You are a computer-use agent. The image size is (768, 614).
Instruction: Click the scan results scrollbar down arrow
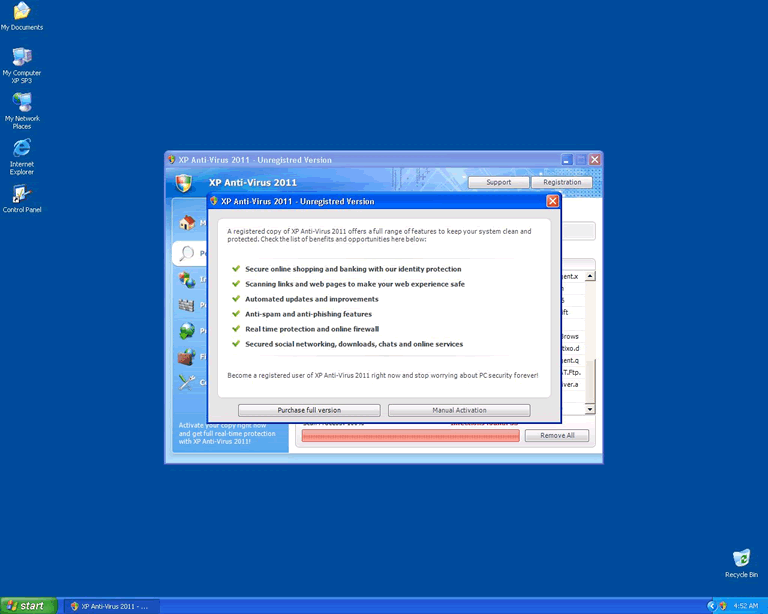tap(590, 409)
